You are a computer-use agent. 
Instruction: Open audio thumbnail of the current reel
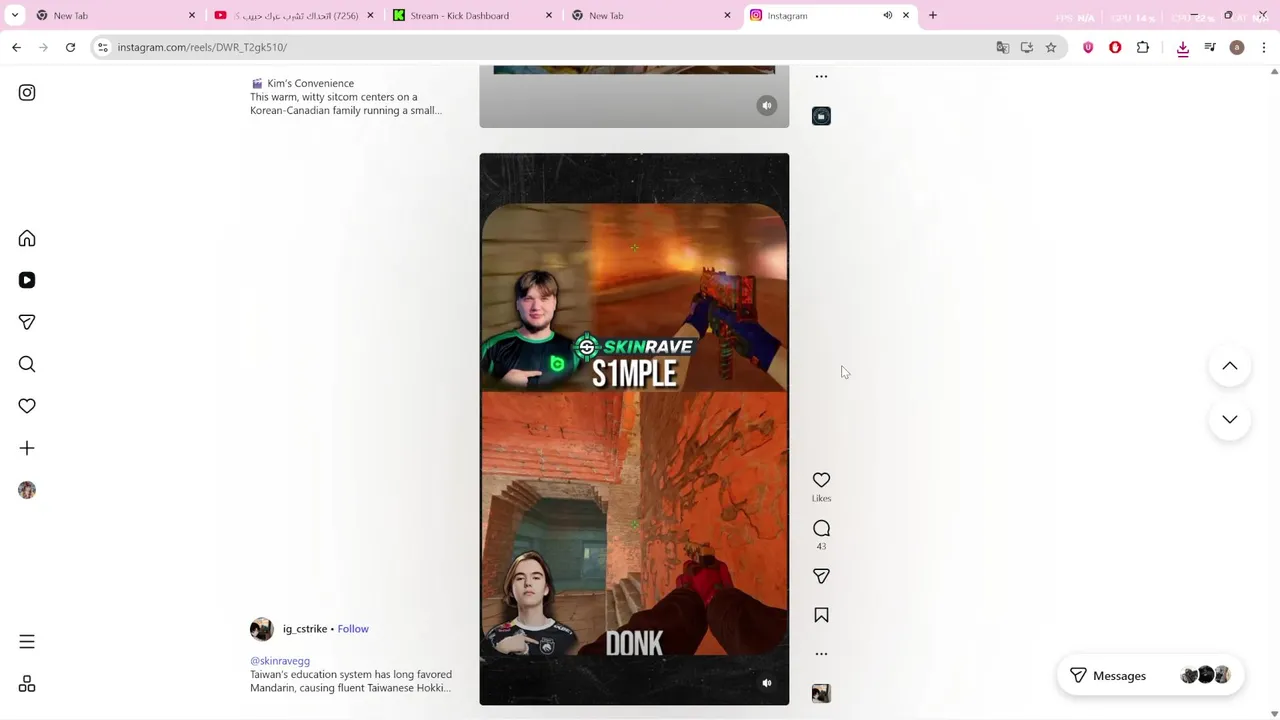pos(821,693)
